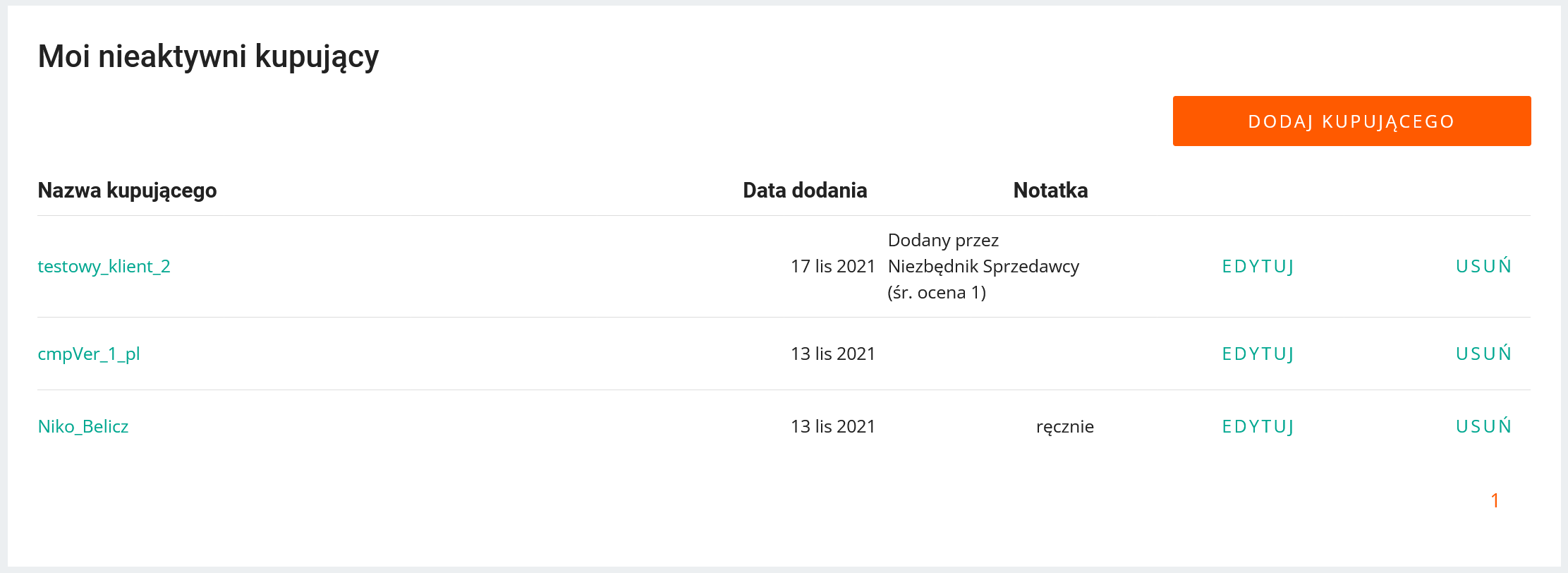
Task: Click the Notatka column header
Action: click(1050, 191)
